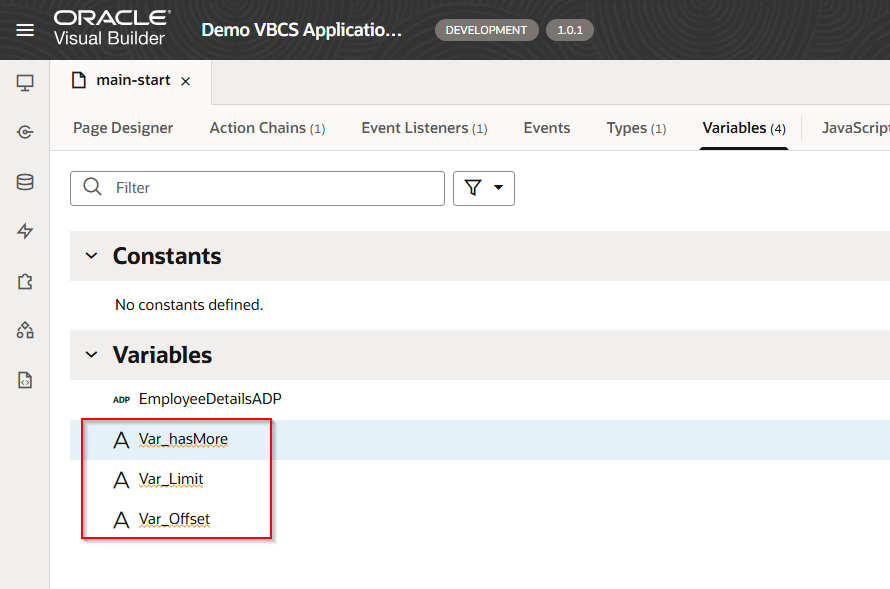Open the Event Listeners tab
Viewport: 890px width, 589px height.
click(424, 128)
